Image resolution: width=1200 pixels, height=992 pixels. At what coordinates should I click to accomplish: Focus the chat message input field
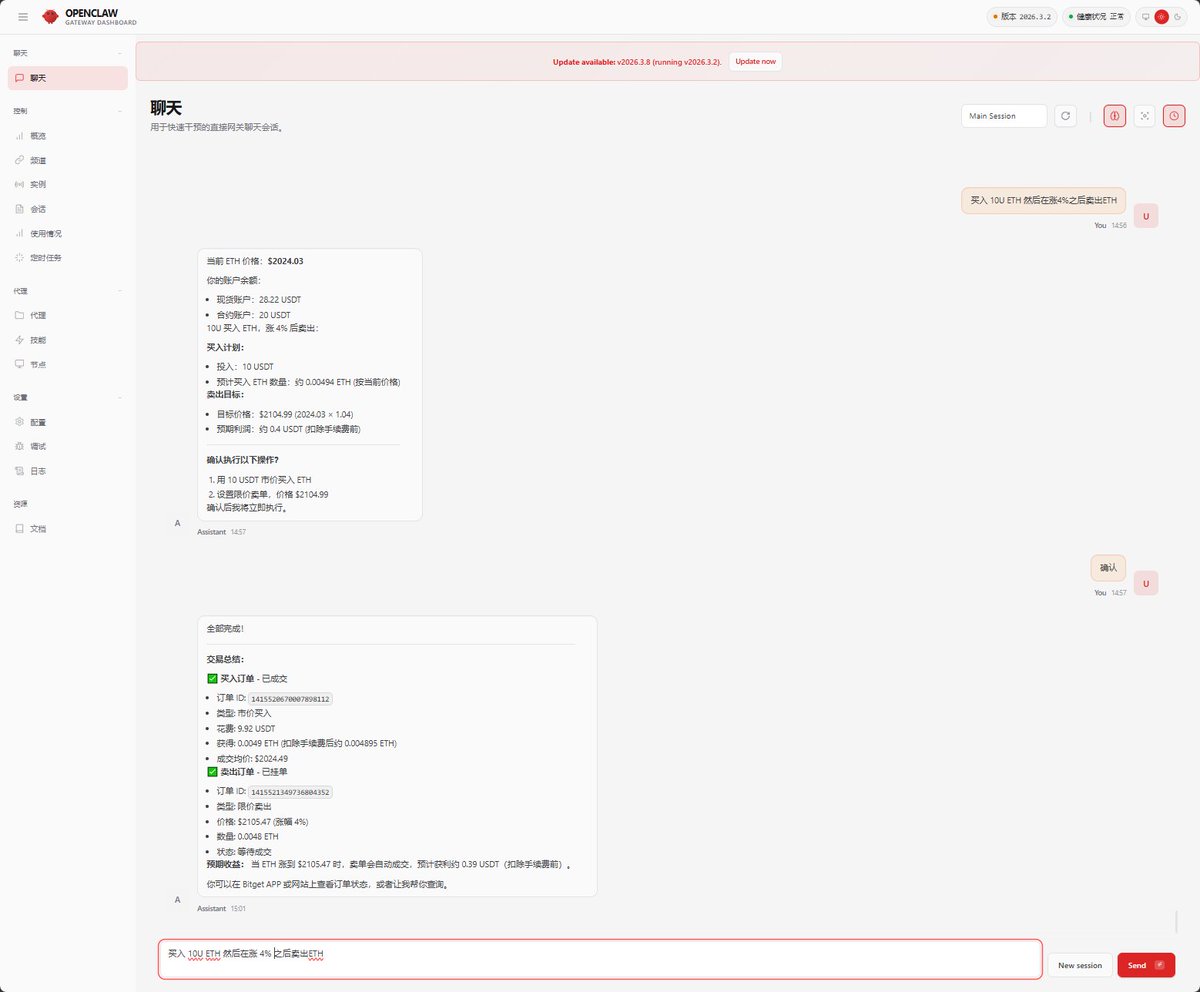click(x=600, y=959)
